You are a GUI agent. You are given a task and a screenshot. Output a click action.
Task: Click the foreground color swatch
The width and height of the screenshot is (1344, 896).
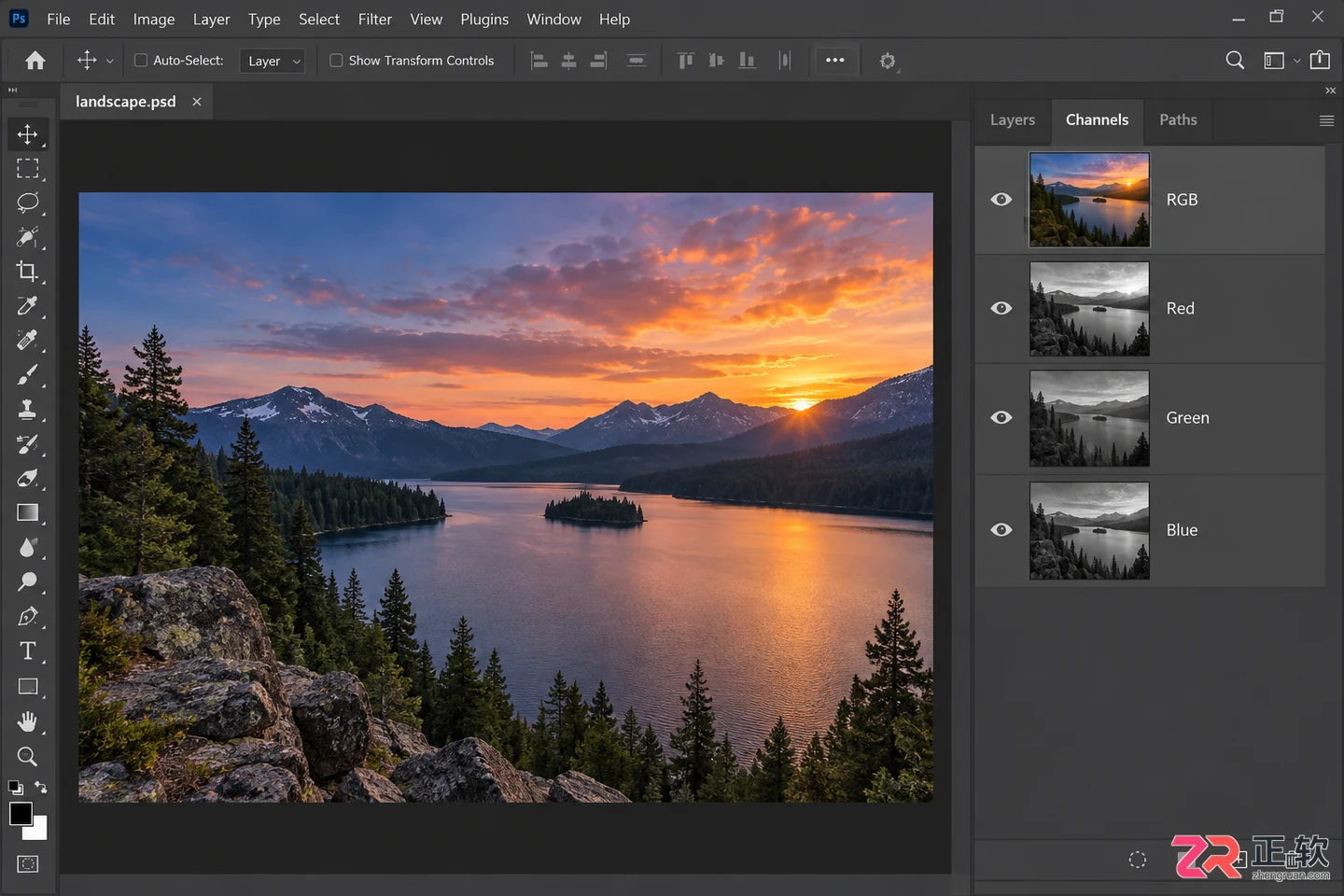click(x=21, y=814)
